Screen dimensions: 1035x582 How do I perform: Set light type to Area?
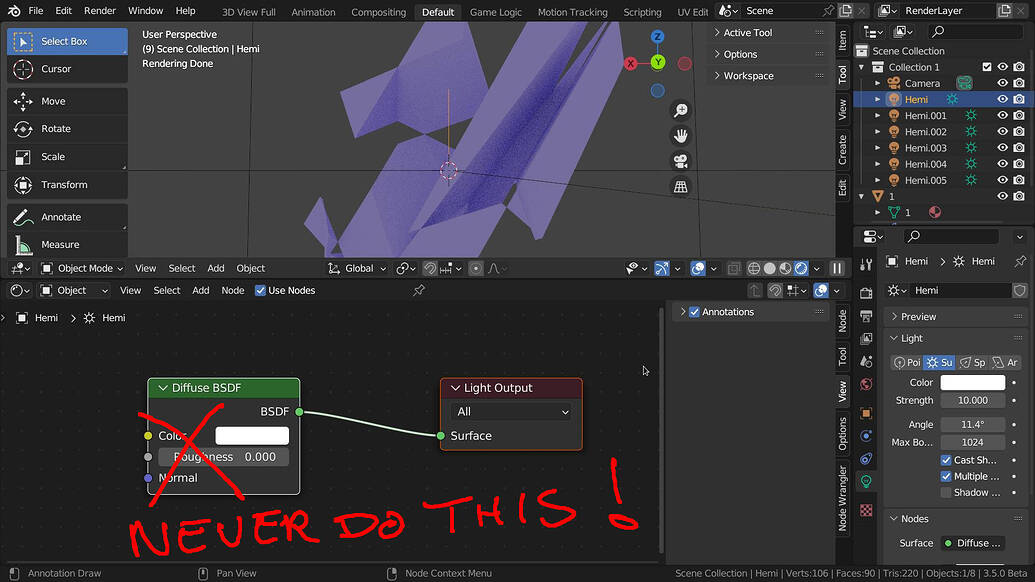coord(1005,363)
